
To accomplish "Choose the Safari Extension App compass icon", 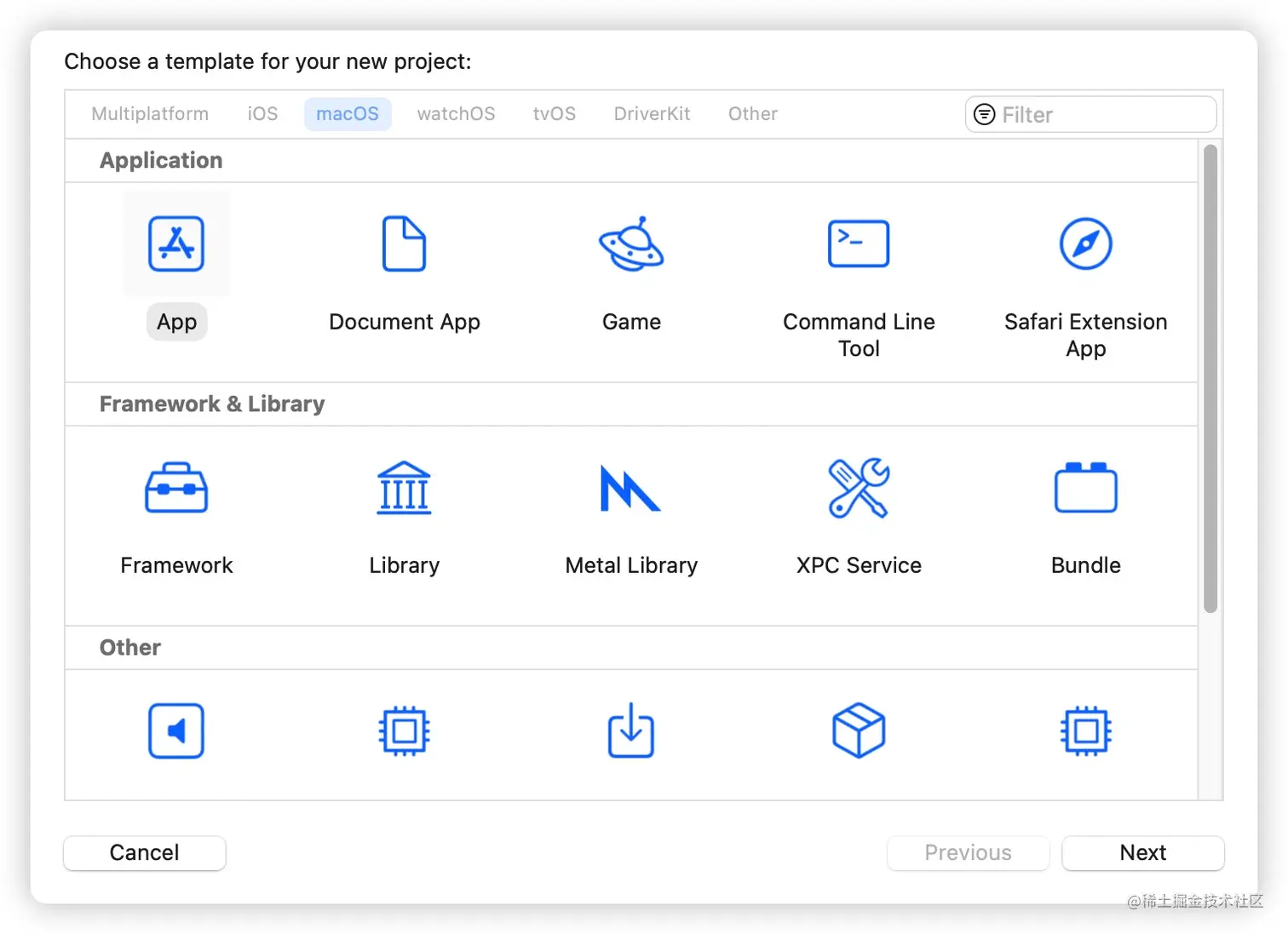I will tap(1085, 244).
